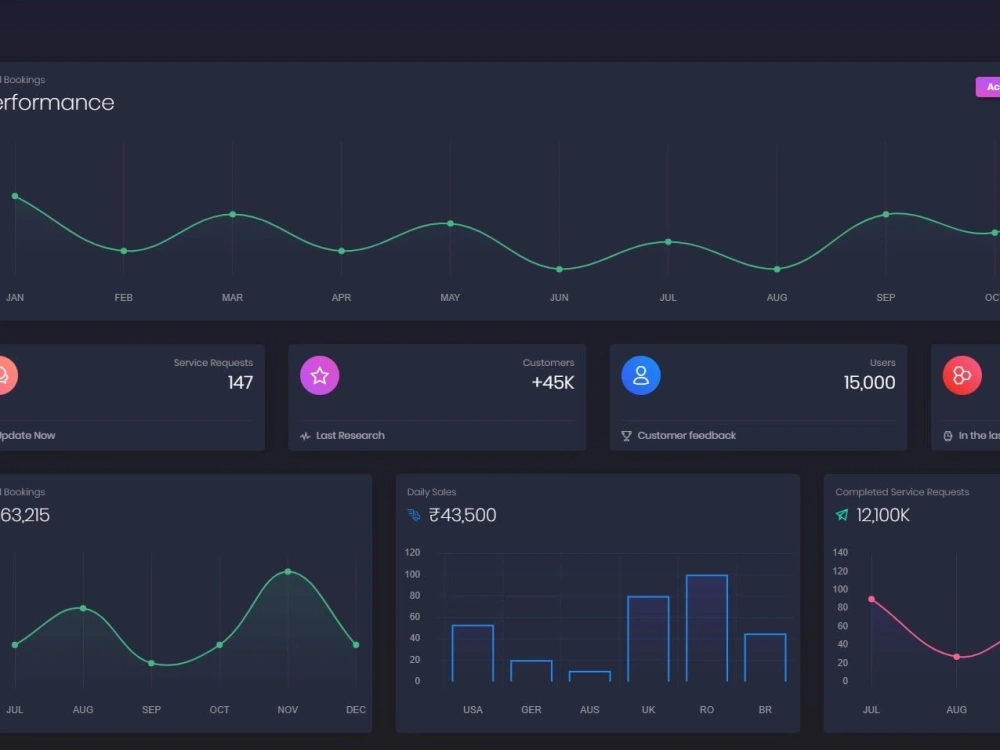Select the JAN data point on Performance chart
This screenshot has width=1000, height=750.
point(15,196)
